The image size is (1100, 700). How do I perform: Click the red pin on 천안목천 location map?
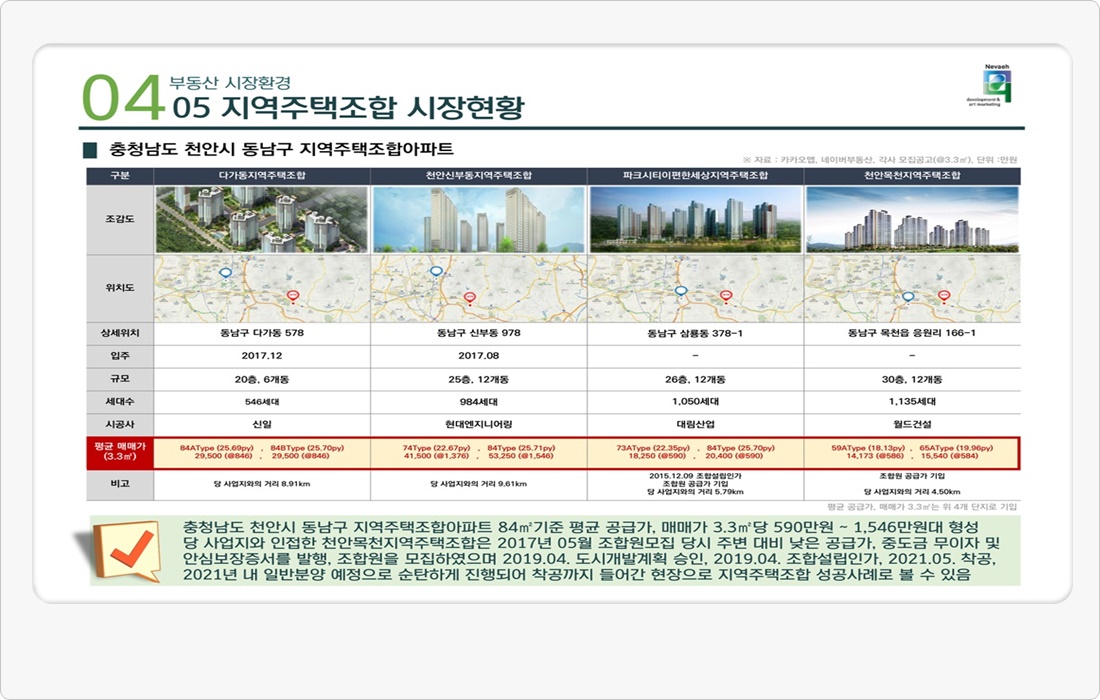(x=944, y=297)
